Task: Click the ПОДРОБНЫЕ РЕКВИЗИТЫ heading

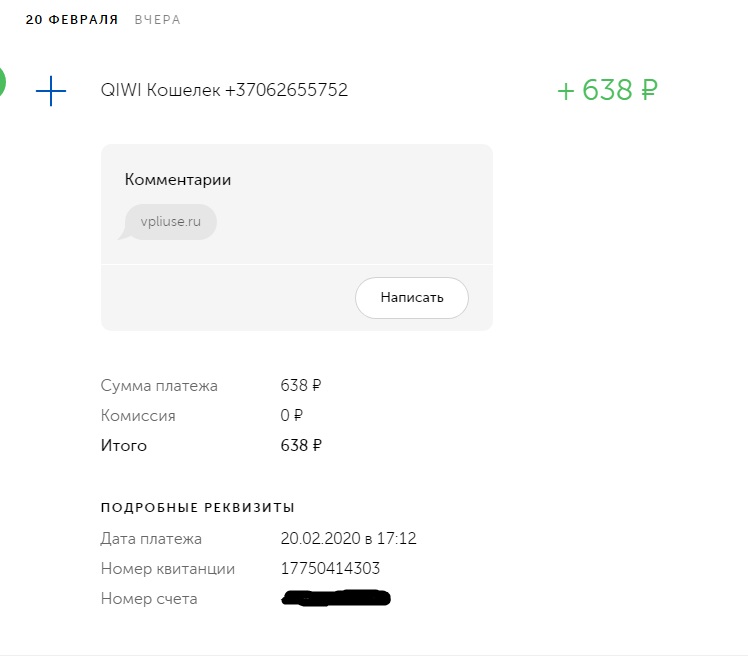Action: click(197, 507)
